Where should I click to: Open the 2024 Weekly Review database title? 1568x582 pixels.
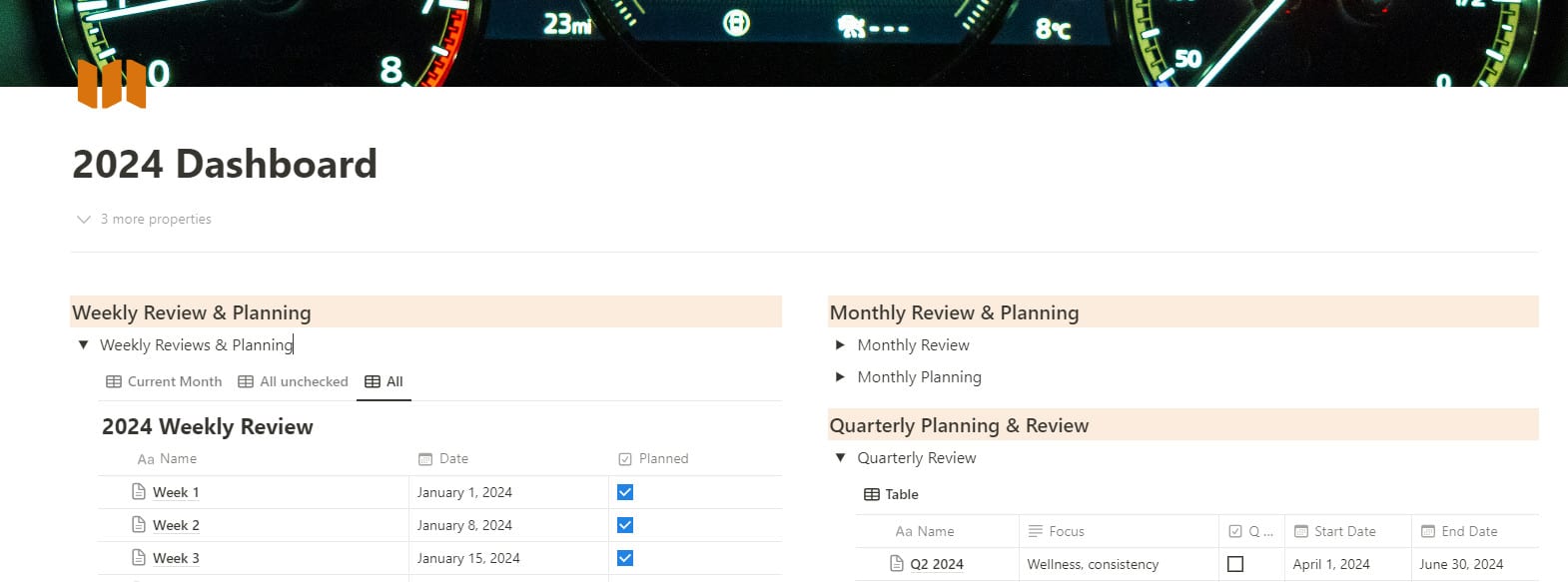pos(208,427)
